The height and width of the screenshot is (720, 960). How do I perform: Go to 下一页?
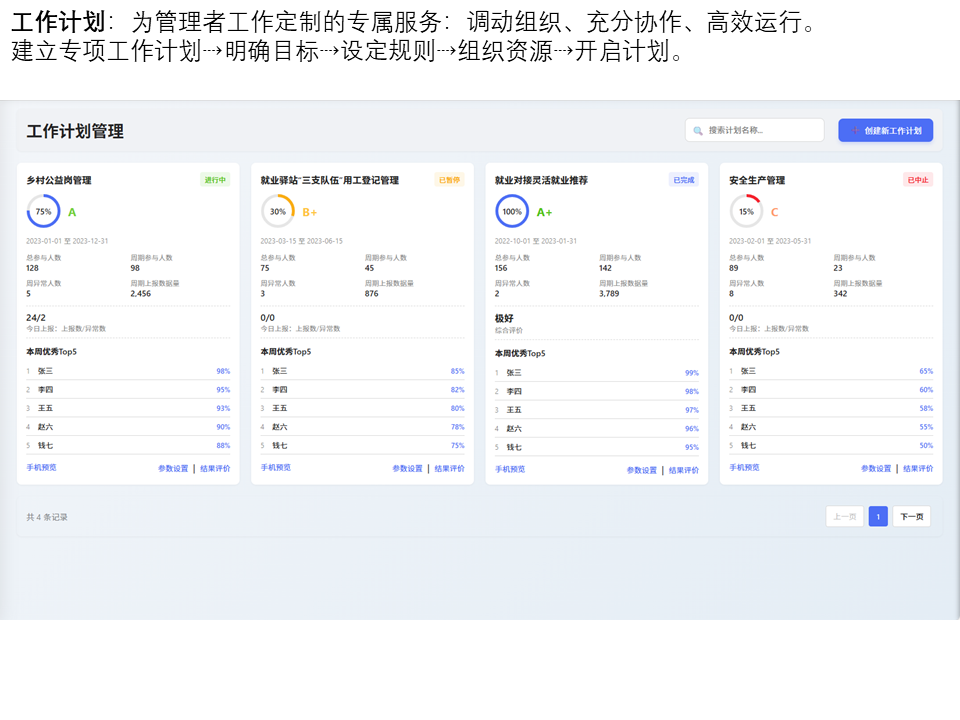(x=913, y=516)
